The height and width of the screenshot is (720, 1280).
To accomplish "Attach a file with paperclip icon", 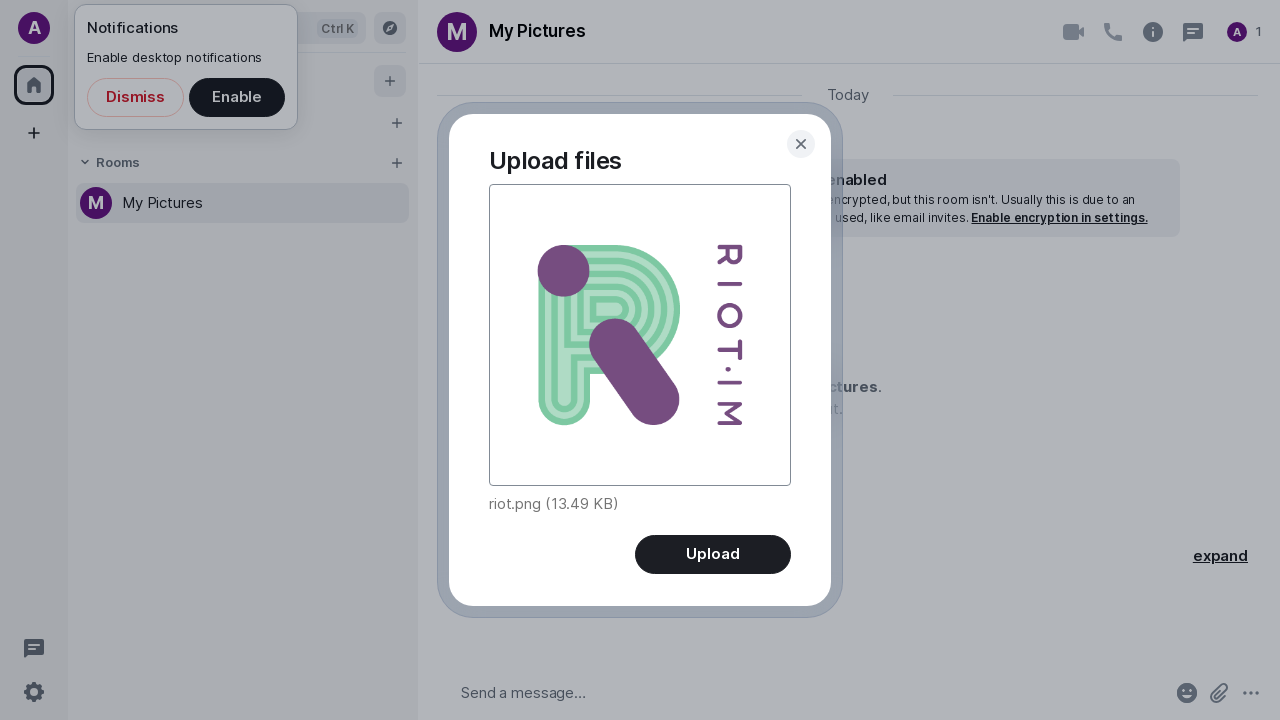I will click(x=1219, y=693).
